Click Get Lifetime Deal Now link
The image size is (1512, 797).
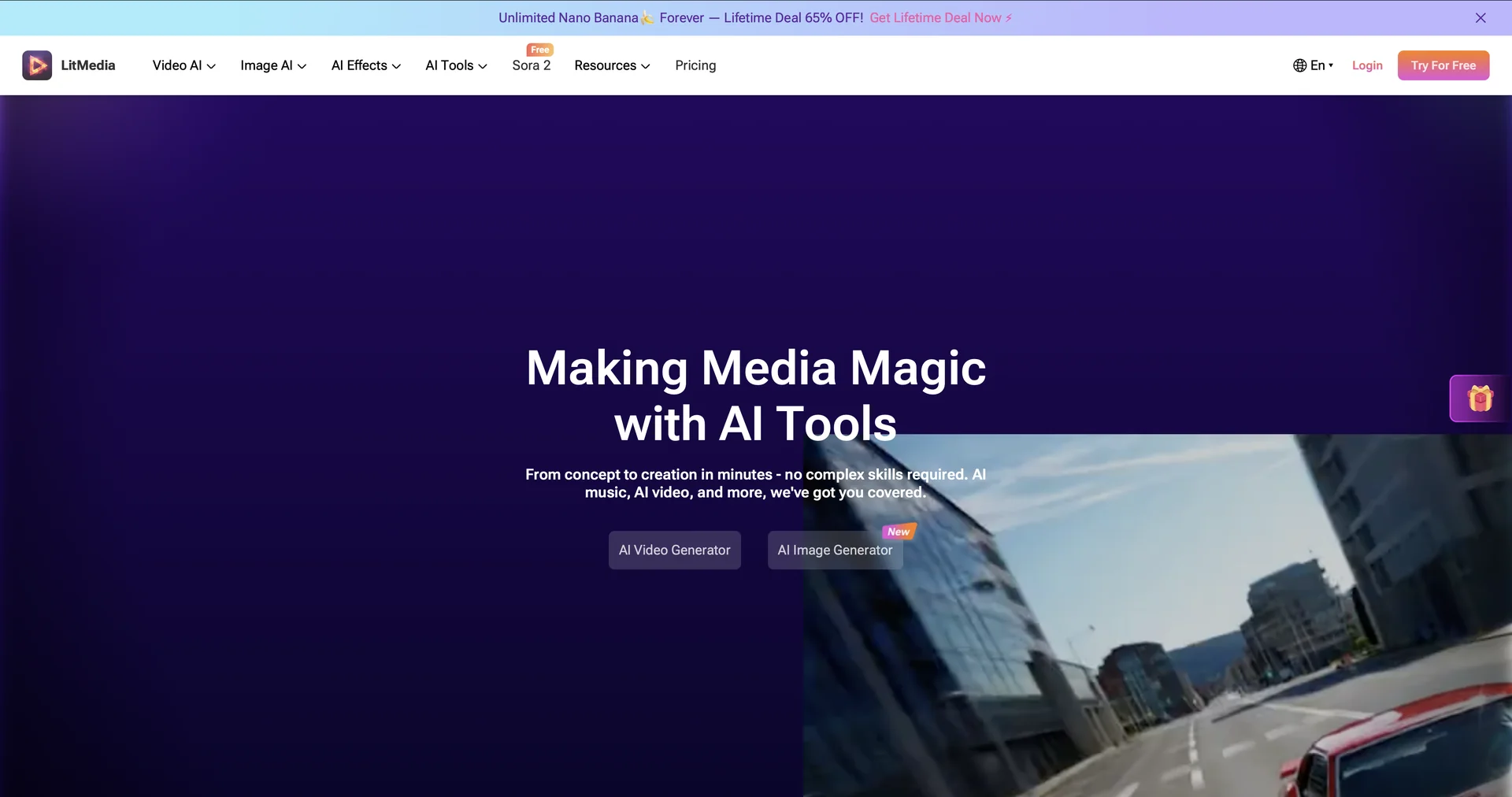point(939,18)
